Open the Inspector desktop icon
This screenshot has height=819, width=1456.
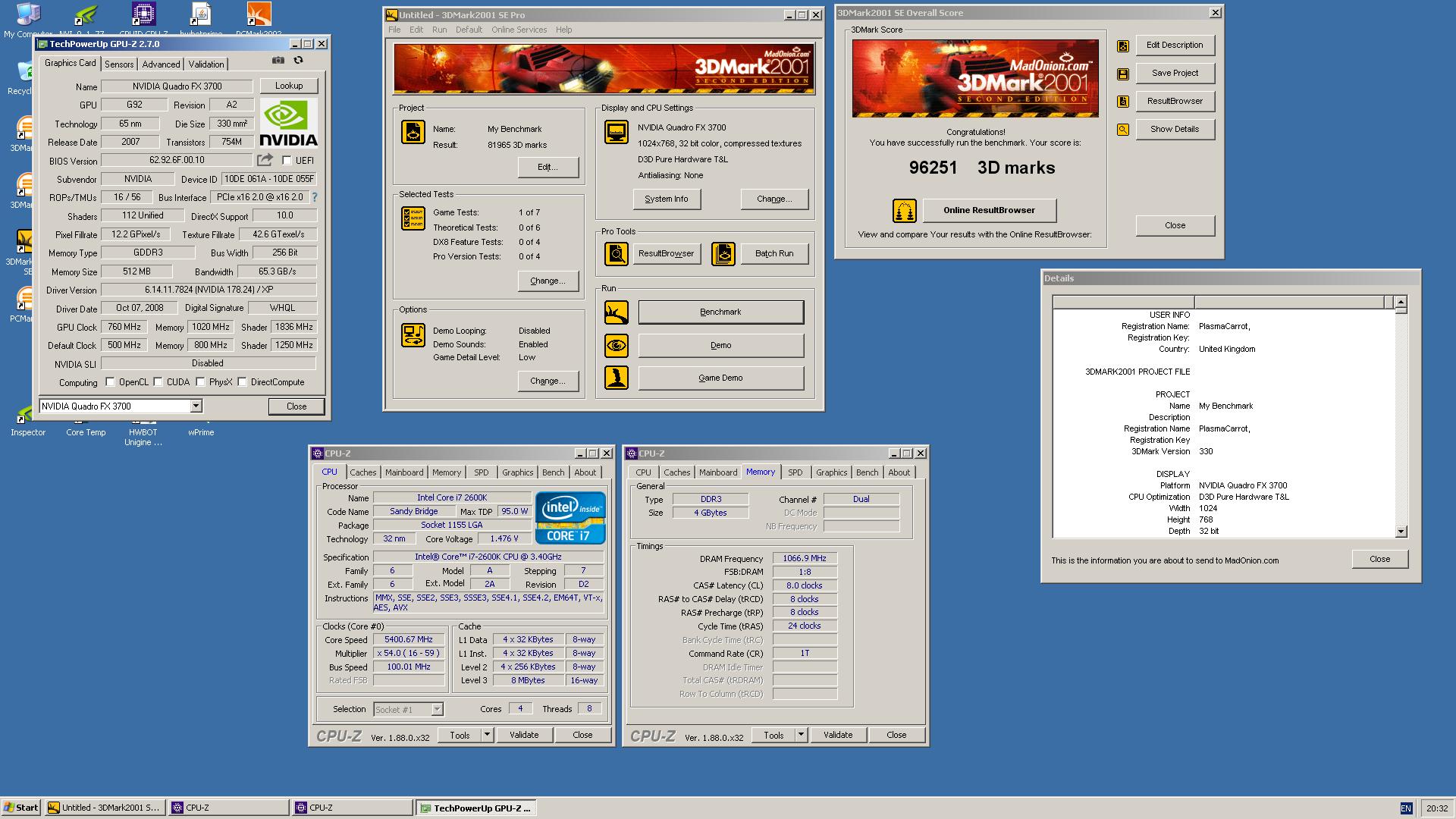(x=28, y=422)
